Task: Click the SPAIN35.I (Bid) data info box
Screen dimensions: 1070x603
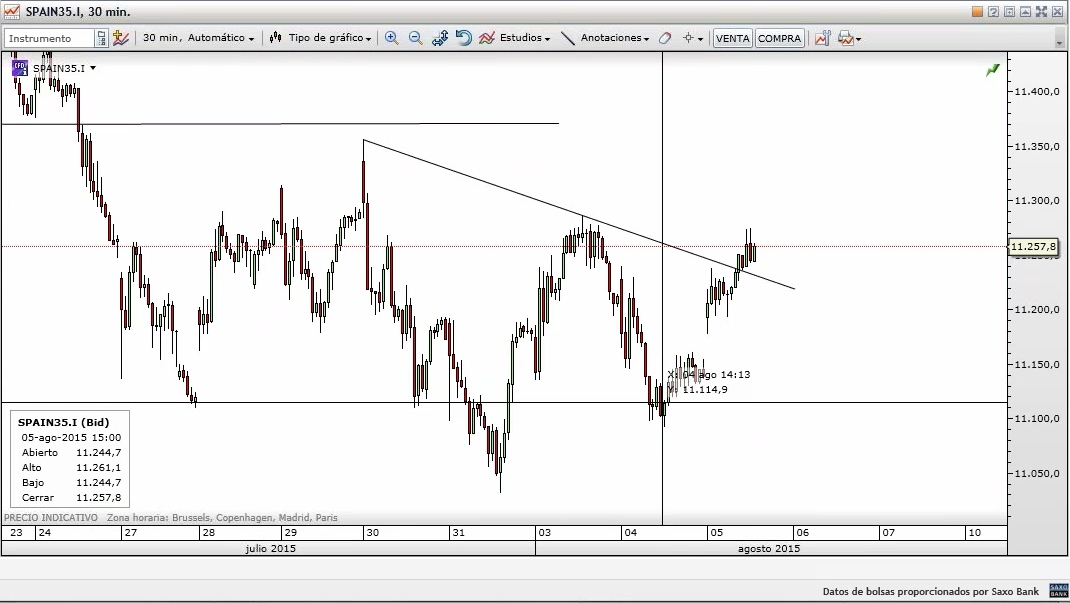Action: click(x=70, y=458)
